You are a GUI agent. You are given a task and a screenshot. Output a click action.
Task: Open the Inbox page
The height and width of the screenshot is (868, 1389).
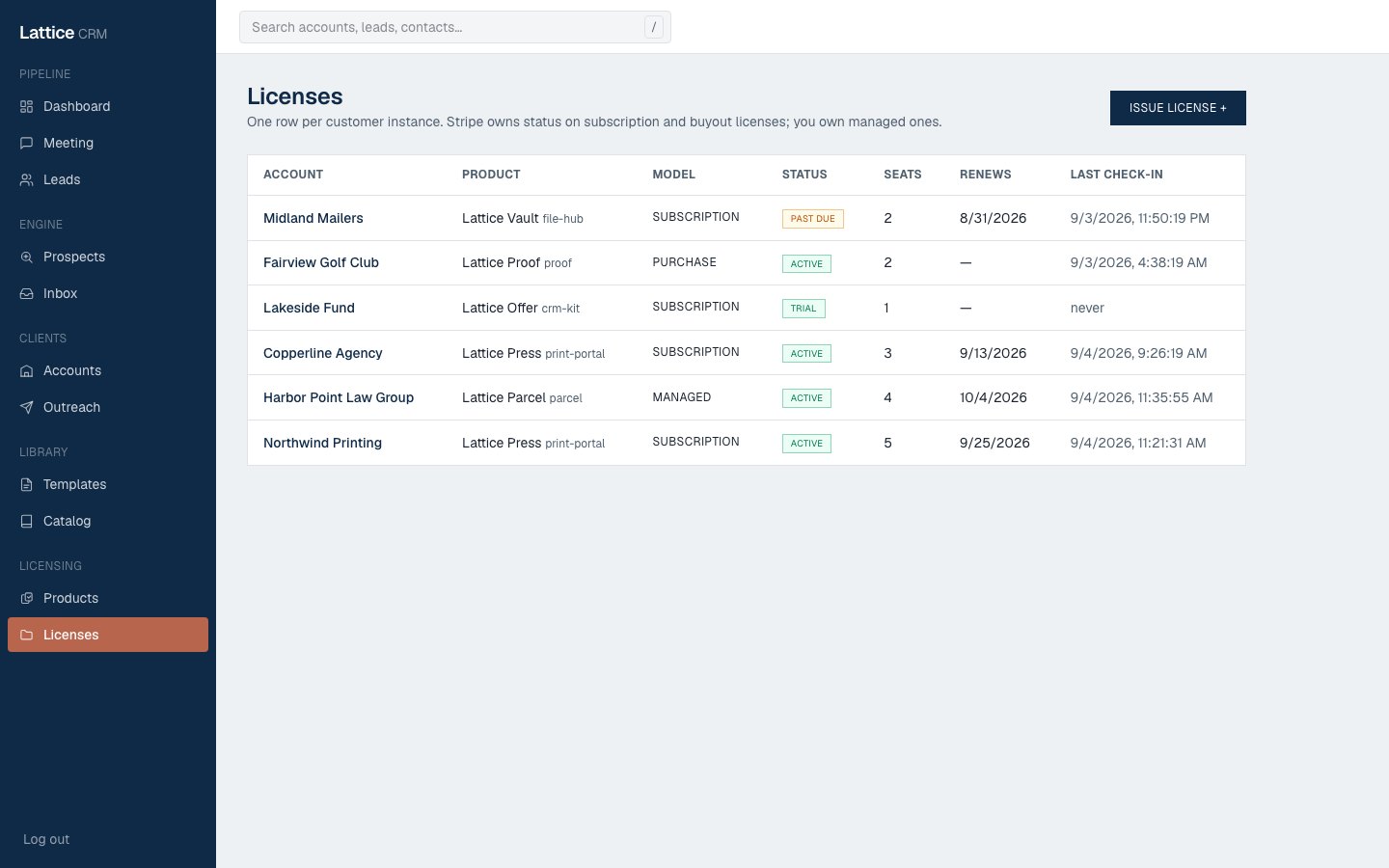click(108, 293)
